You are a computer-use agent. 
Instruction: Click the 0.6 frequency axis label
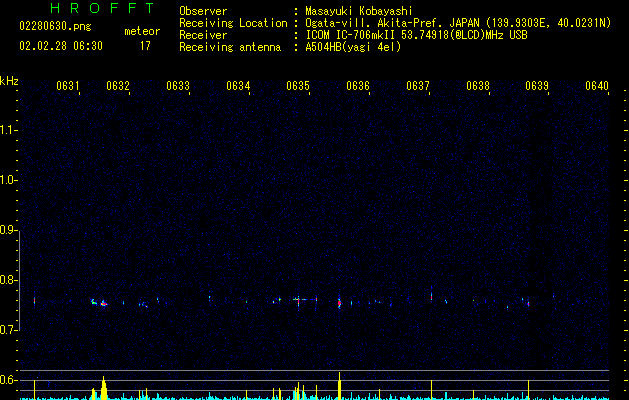pos(8,380)
